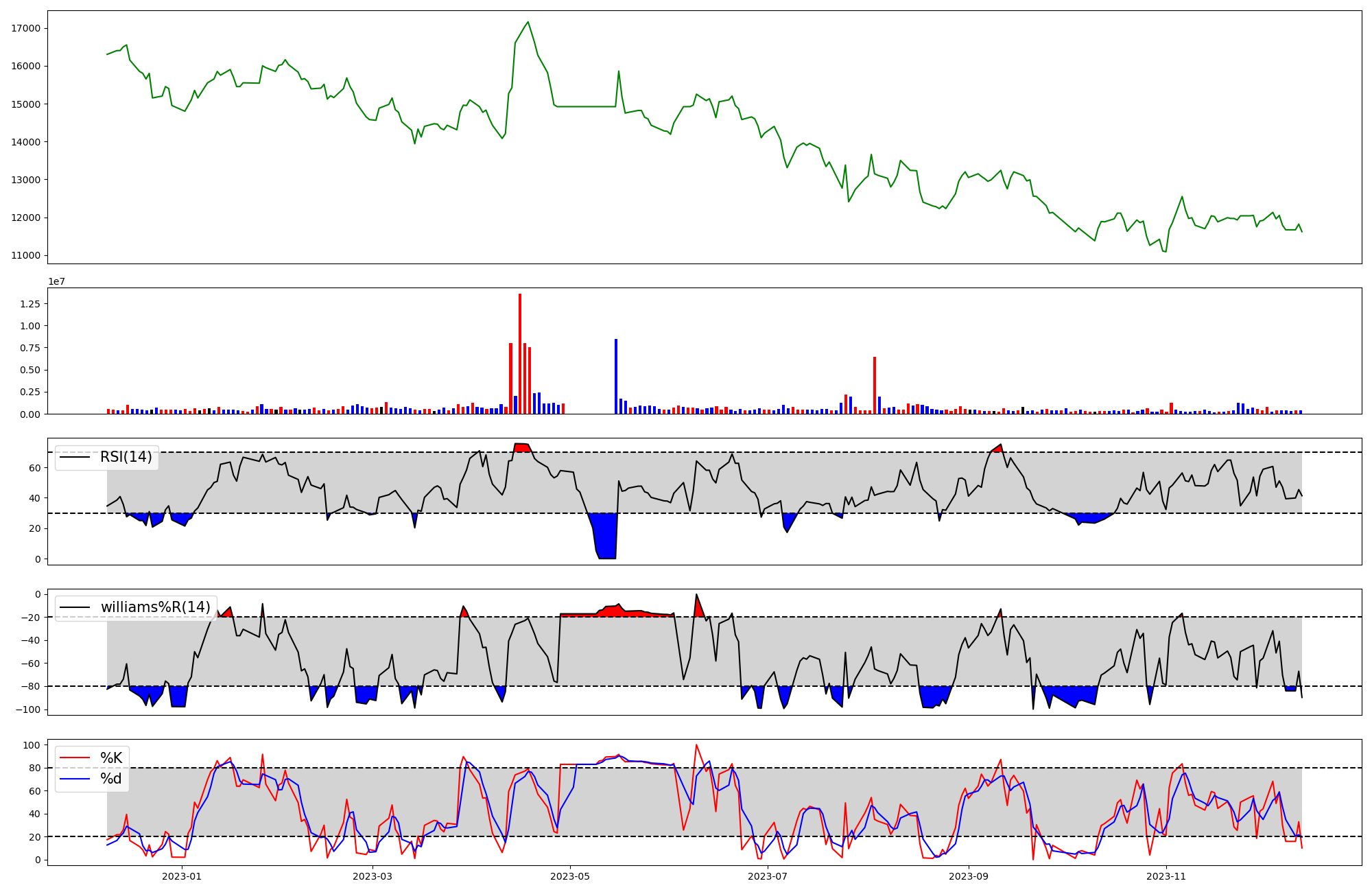
Task: Click the %K legend text
Action: [111, 758]
